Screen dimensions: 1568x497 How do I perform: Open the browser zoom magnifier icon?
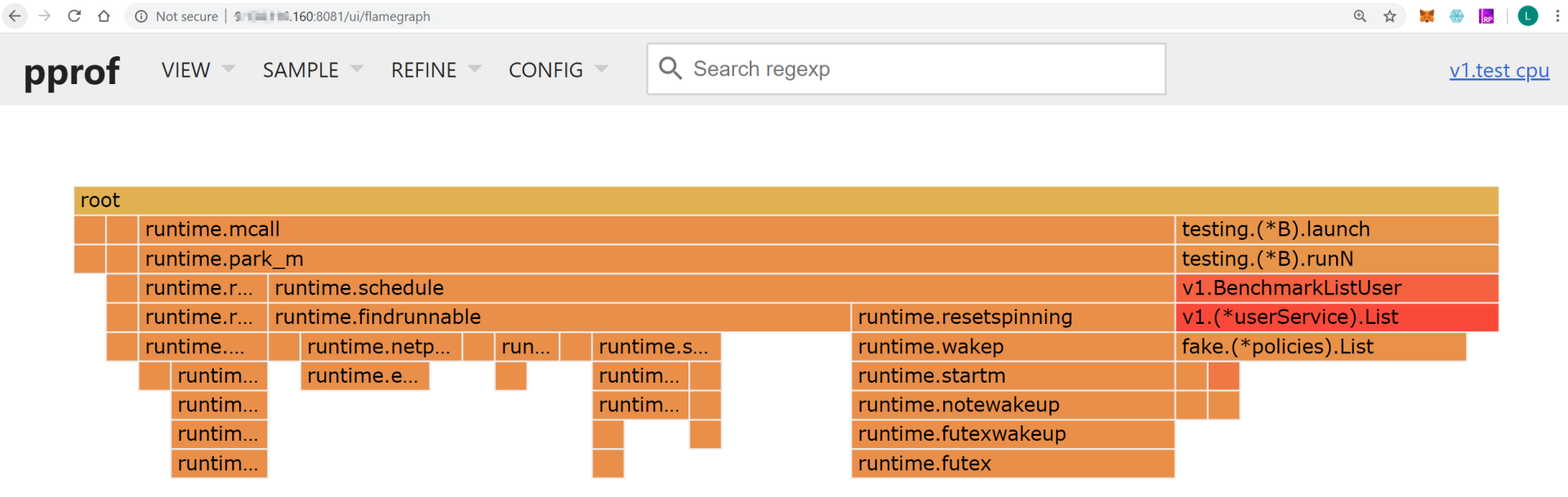click(x=1360, y=16)
